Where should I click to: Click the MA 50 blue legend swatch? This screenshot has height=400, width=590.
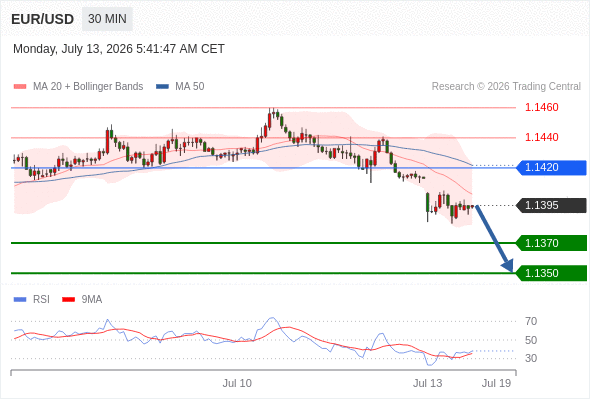point(162,87)
